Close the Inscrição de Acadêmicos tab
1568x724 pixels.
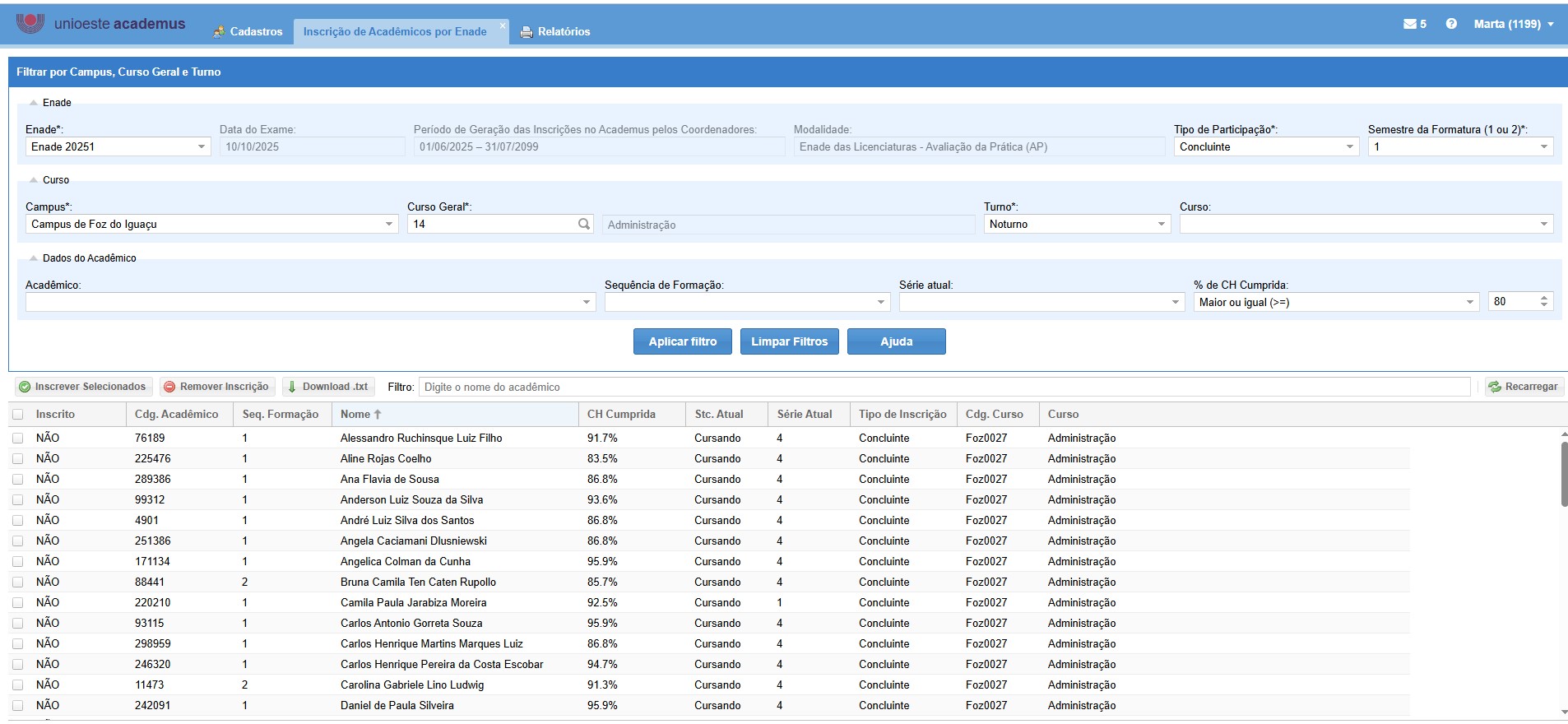(503, 26)
